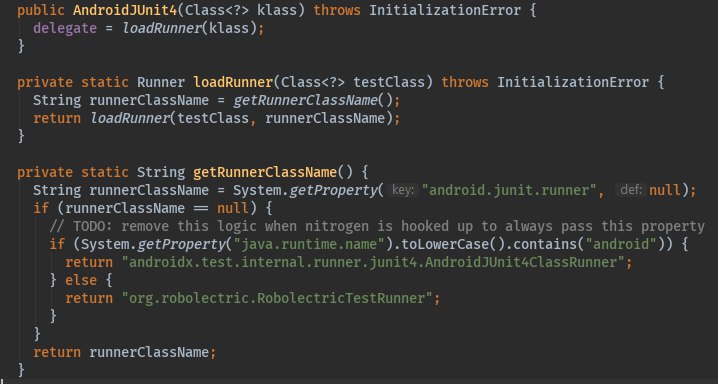Click the loadRunner method declaration name
Viewport: 718px width, 384px height.
[233, 82]
